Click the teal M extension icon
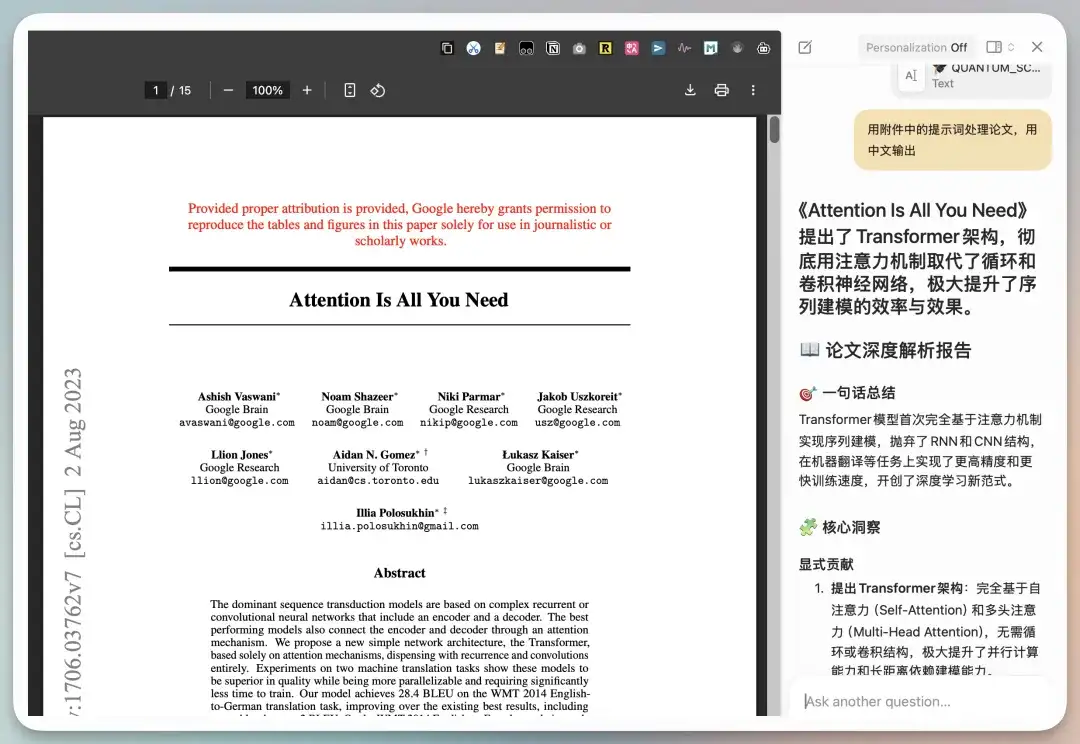The width and height of the screenshot is (1080, 744). coord(711,48)
